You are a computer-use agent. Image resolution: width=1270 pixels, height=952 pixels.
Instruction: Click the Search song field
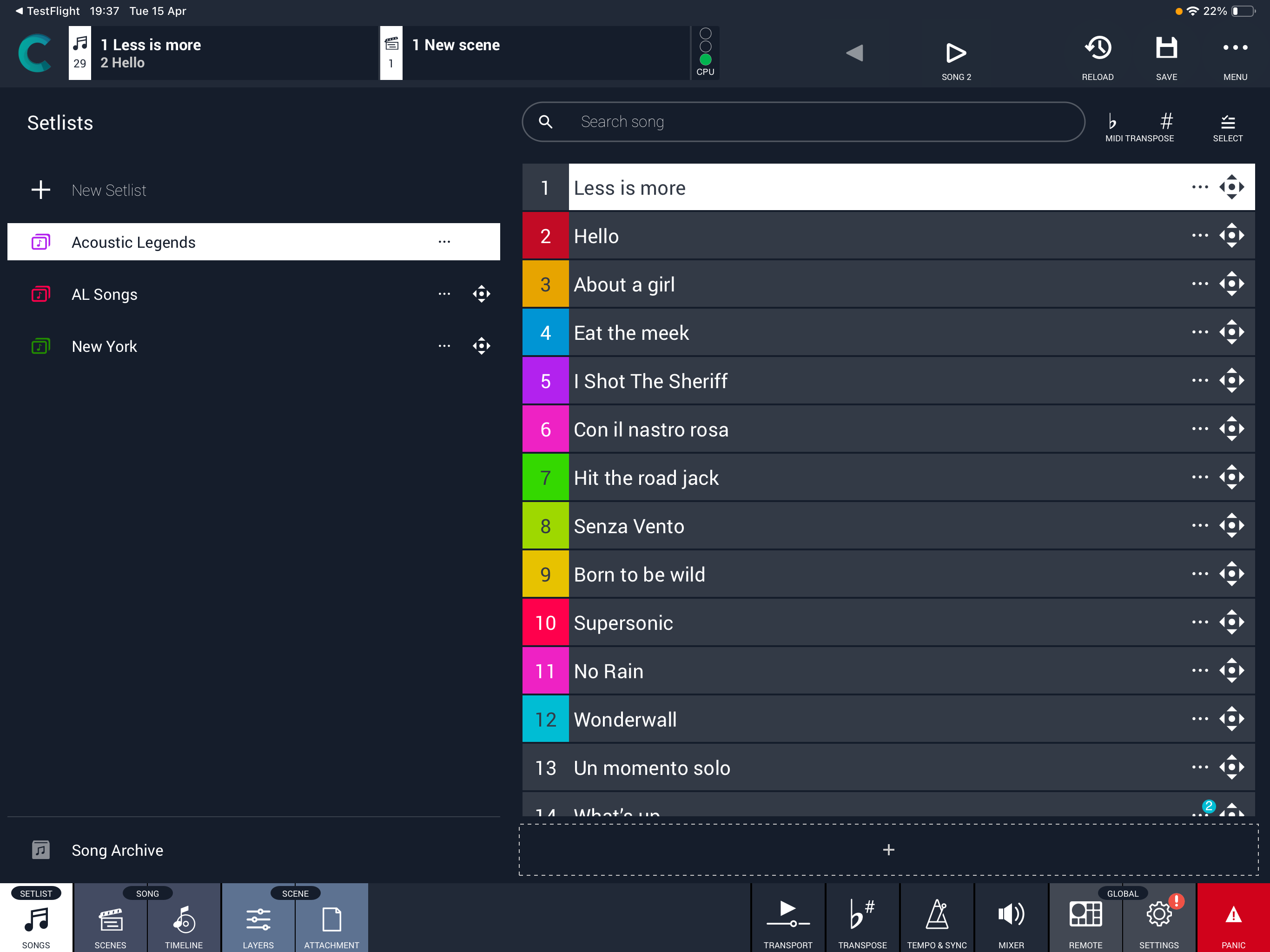coord(803,122)
